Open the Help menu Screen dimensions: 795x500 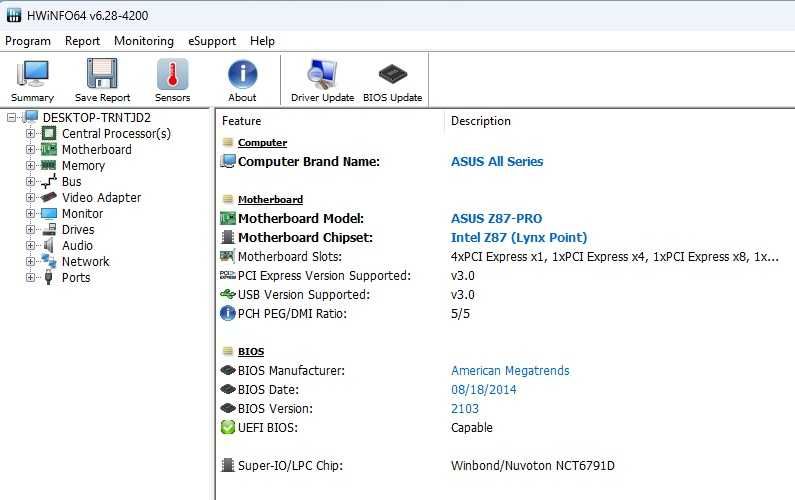coord(262,41)
